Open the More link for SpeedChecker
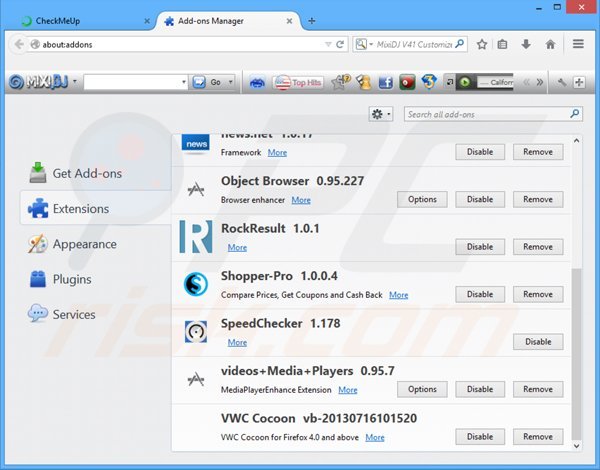Viewport: 600px width, 470px height. point(237,342)
